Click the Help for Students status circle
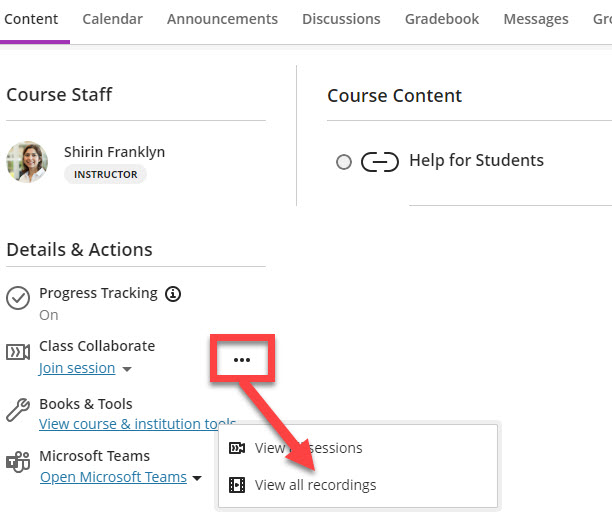 pos(344,162)
